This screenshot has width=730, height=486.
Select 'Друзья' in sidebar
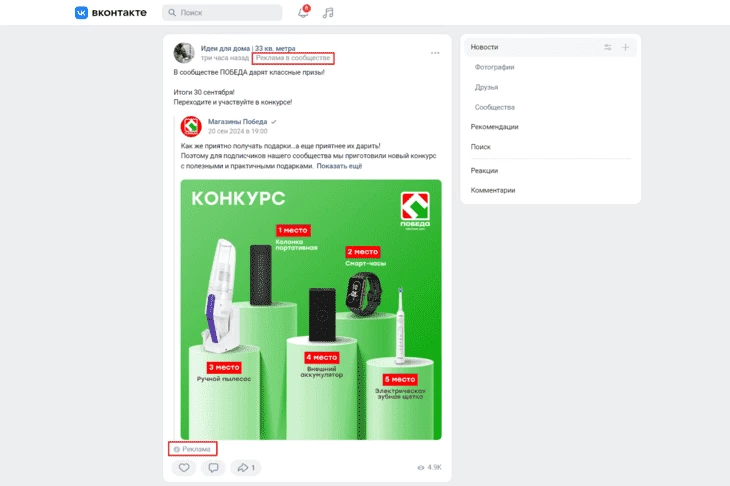[486, 87]
